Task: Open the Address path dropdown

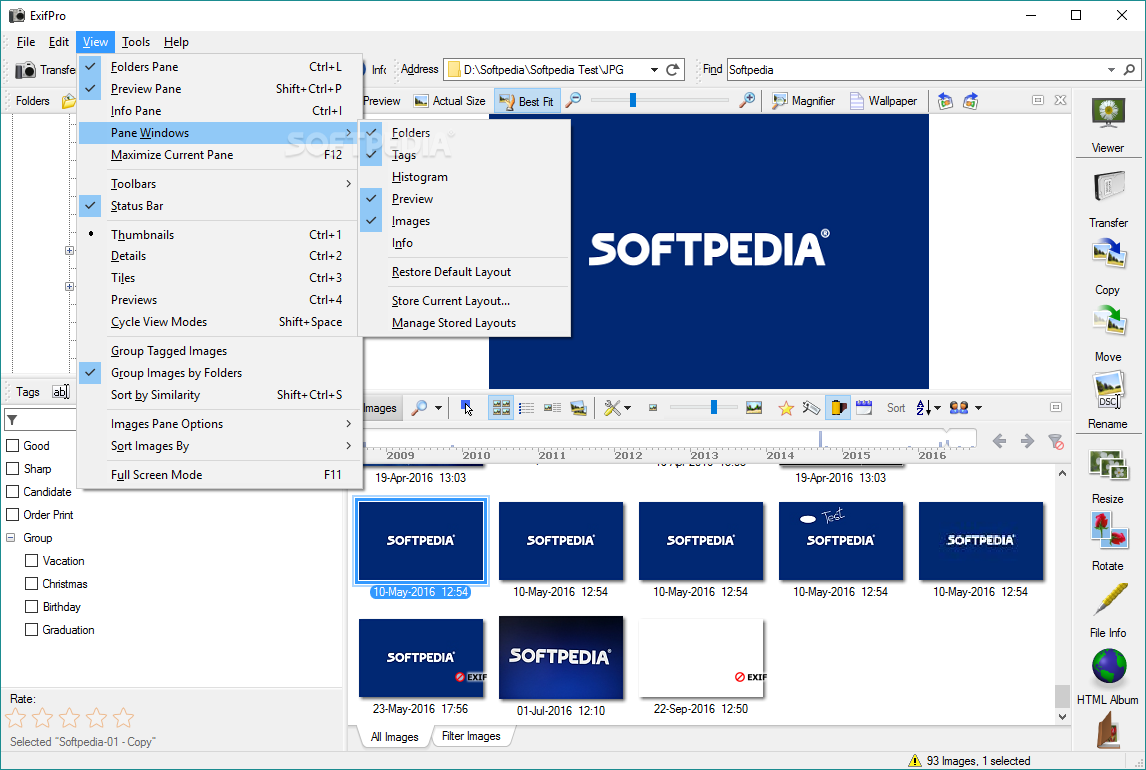Action: coord(654,69)
